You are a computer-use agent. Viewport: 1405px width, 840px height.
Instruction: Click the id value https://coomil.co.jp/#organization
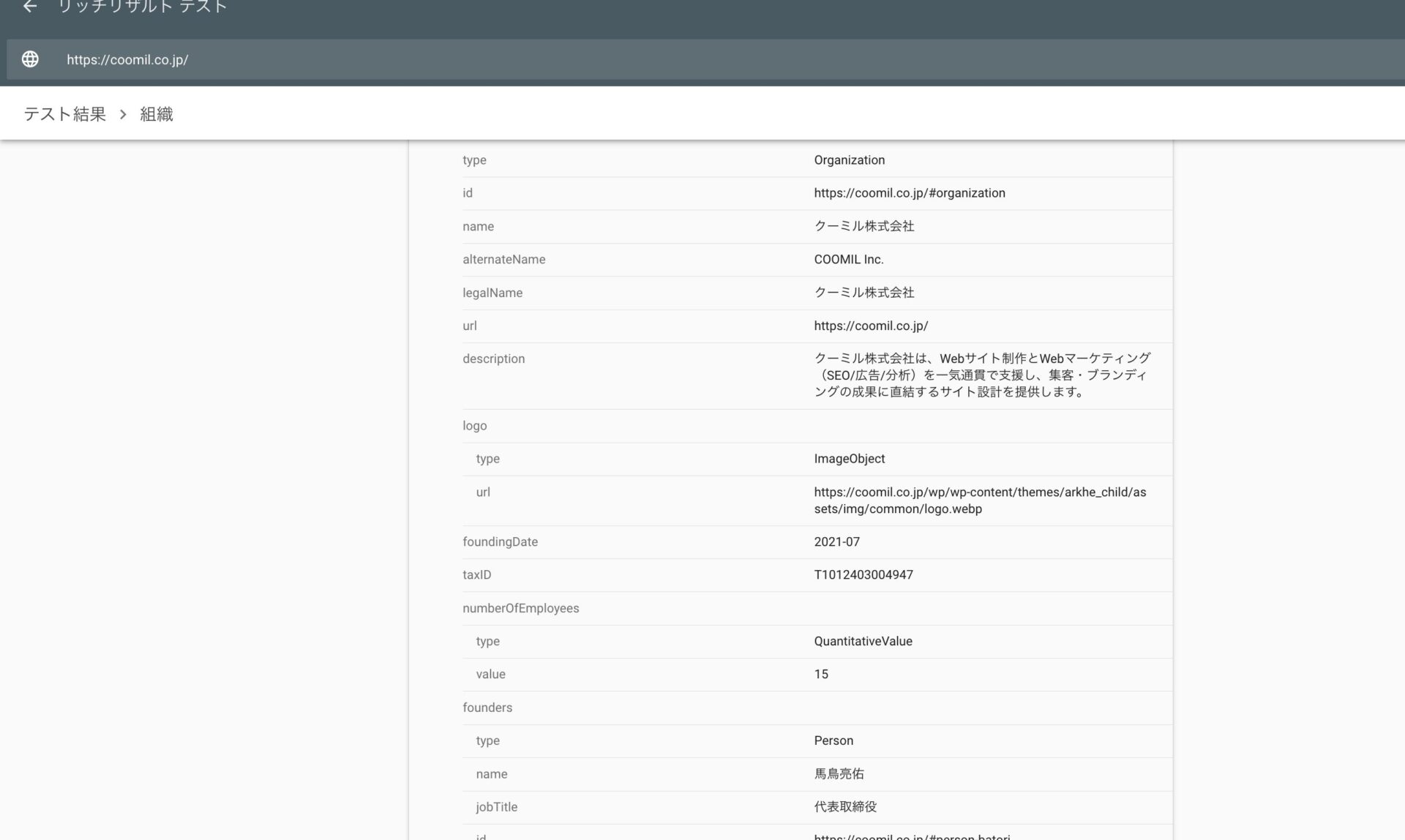(910, 193)
